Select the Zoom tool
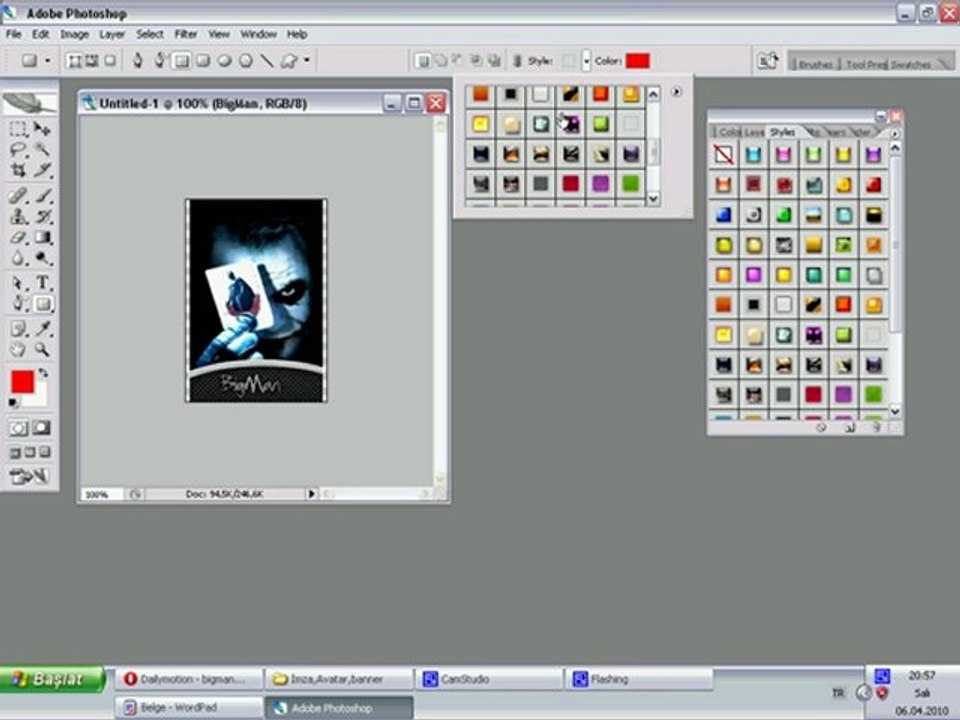This screenshot has height=720, width=960. tap(42, 350)
